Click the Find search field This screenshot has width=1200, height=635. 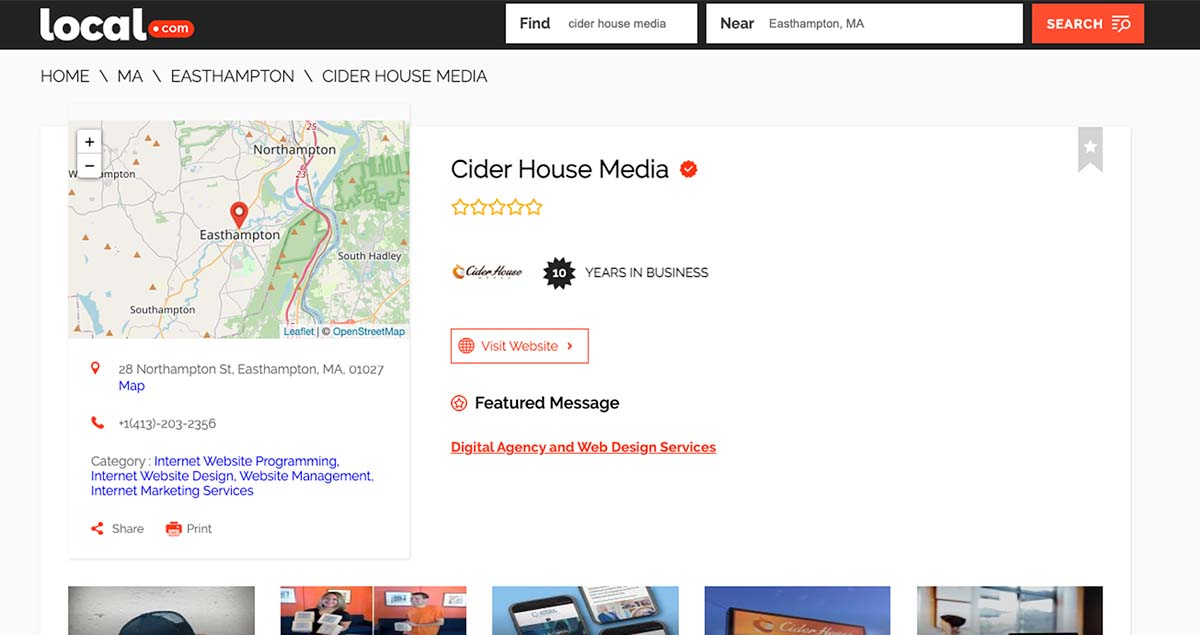point(628,24)
